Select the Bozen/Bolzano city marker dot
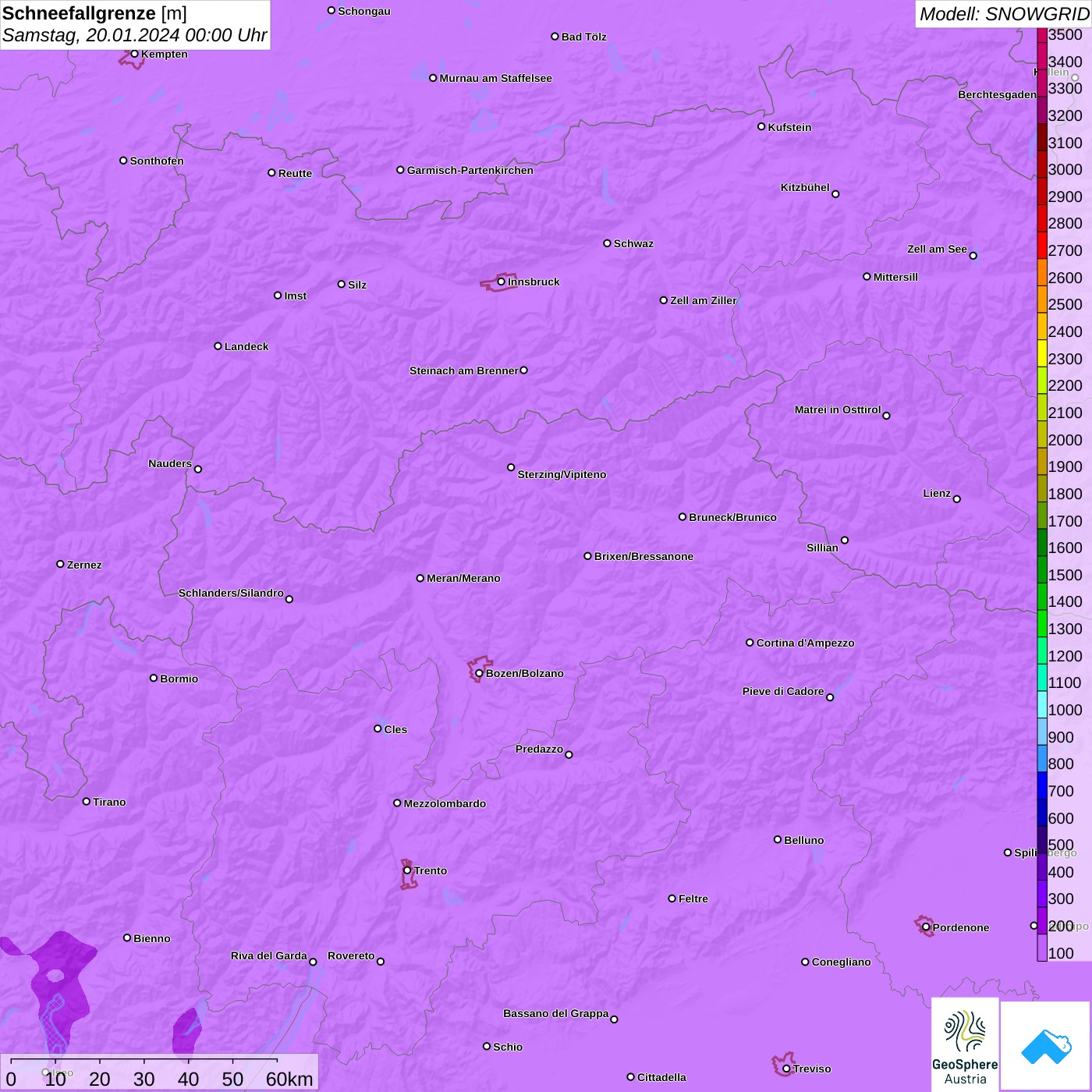 tap(479, 673)
